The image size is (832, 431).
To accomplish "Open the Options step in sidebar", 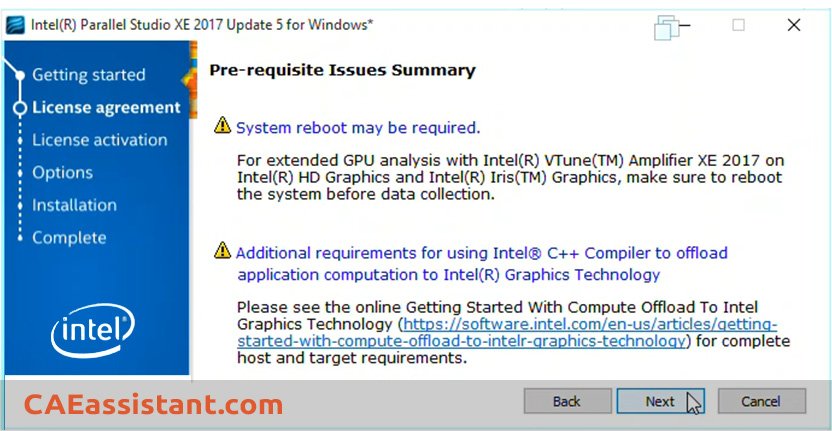I will 62,173.
